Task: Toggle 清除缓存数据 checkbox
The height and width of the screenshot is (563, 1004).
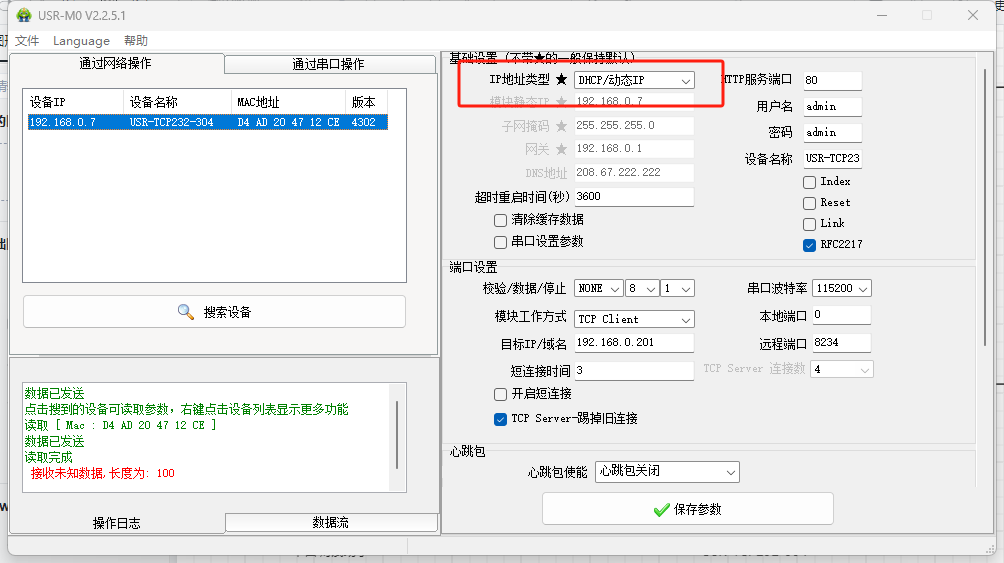Action: click(x=500, y=220)
